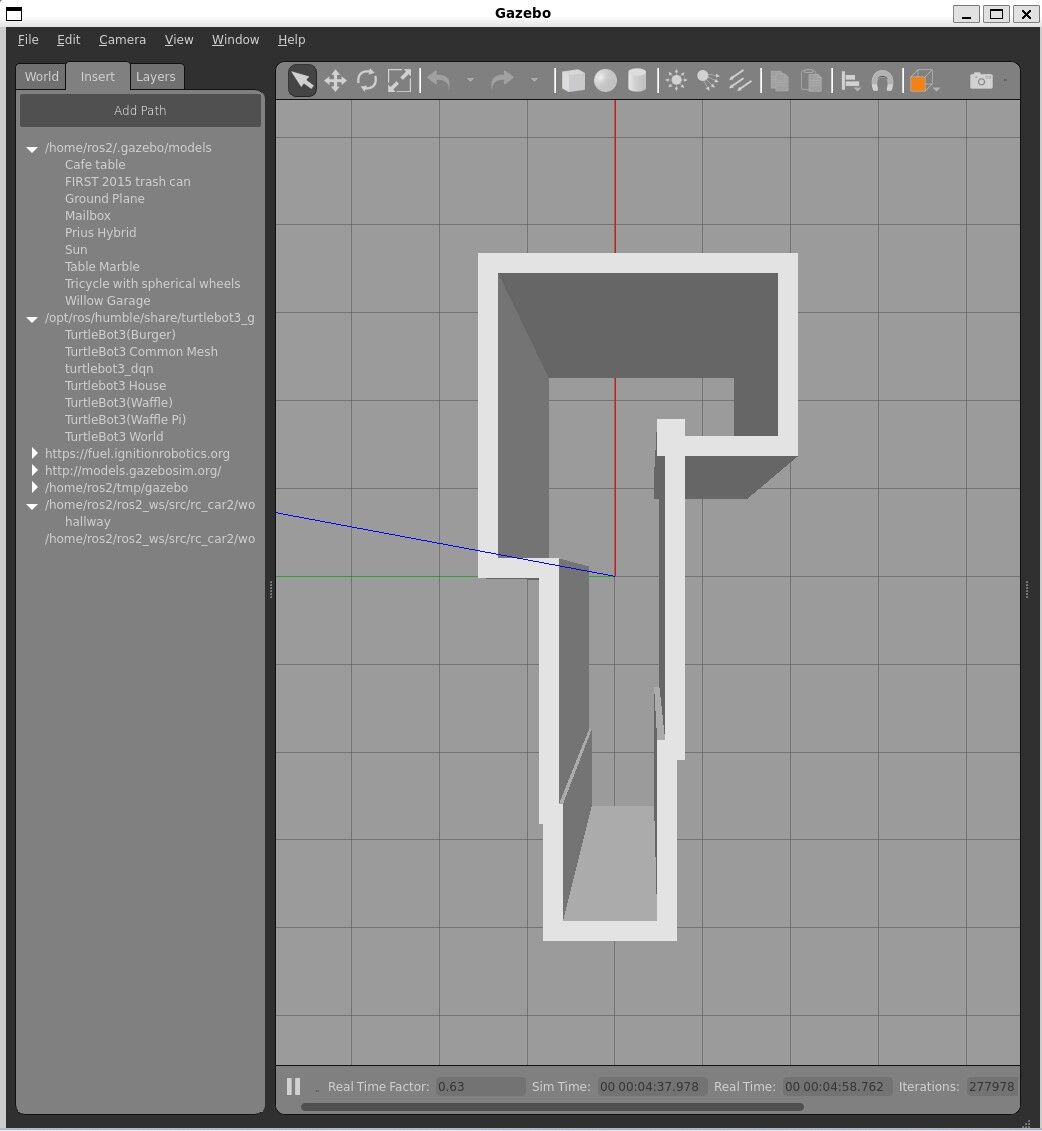Activate the selection arrow tool
The image size is (1042, 1131).
click(302, 80)
